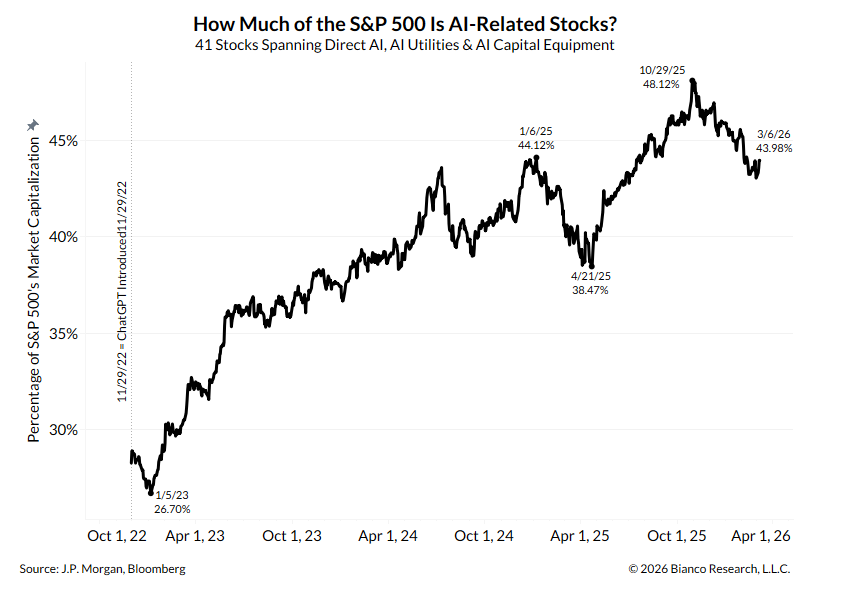This screenshot has height=600, width=841.
Task: Select the 1/6/25 annotation showing 44.12%
Action: click(536, 138)
